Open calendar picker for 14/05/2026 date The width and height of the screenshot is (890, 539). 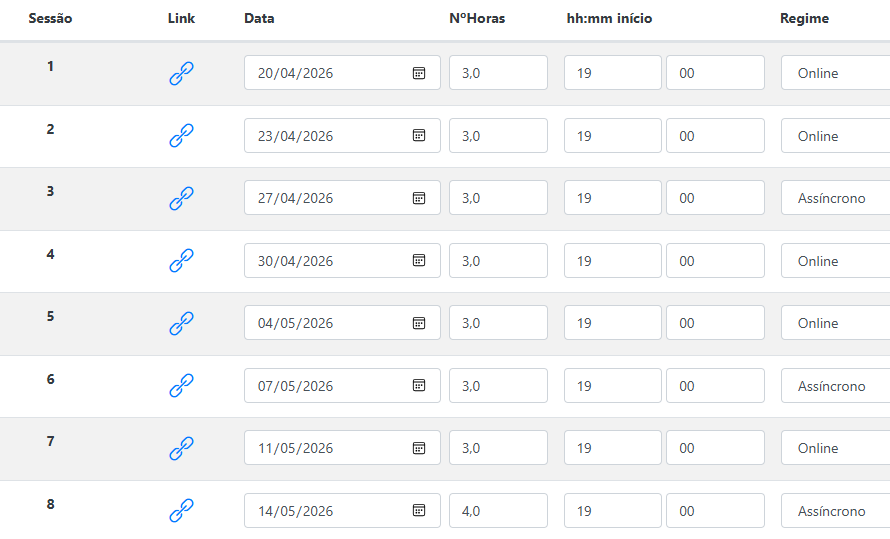tap(419, 511)
